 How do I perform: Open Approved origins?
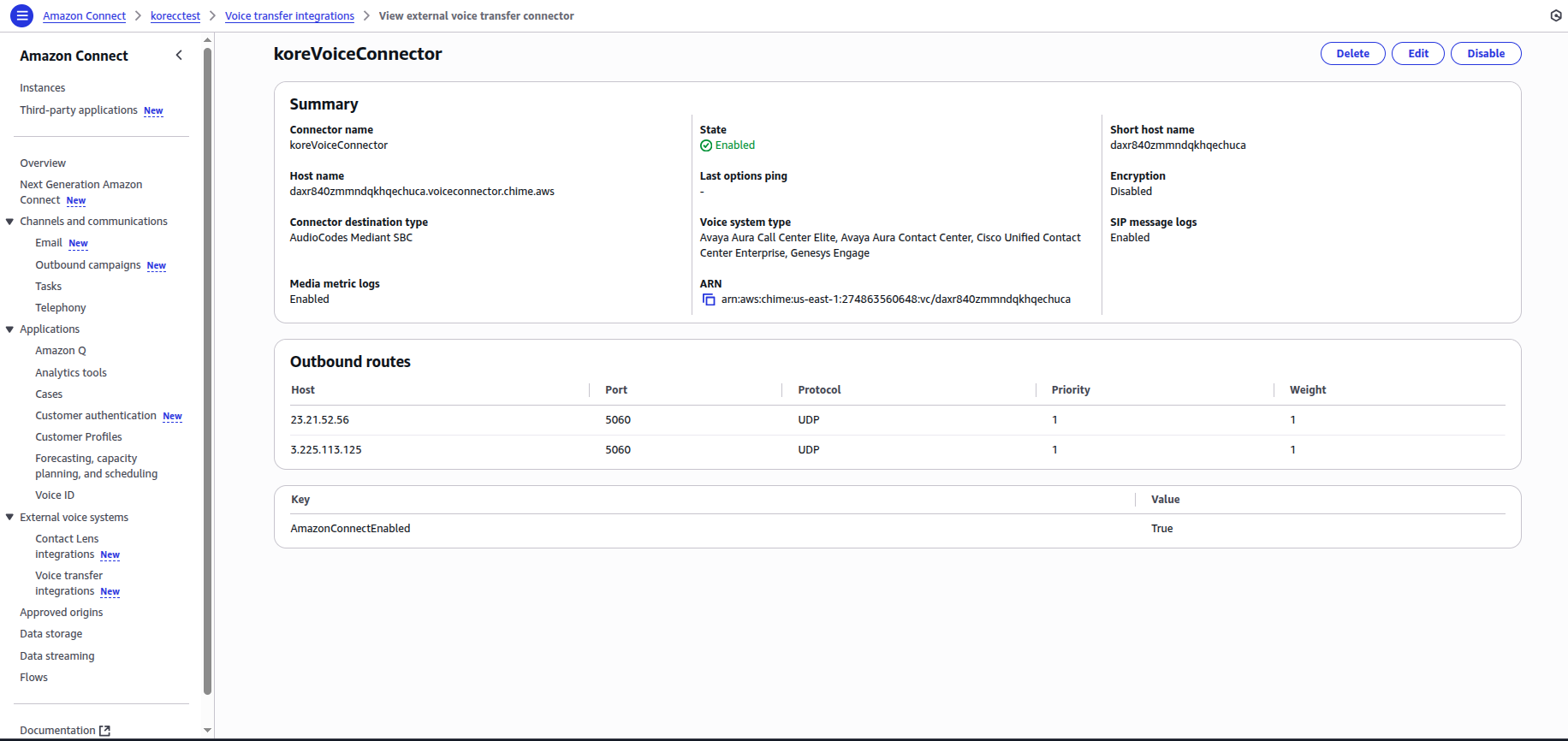(62, 613)
